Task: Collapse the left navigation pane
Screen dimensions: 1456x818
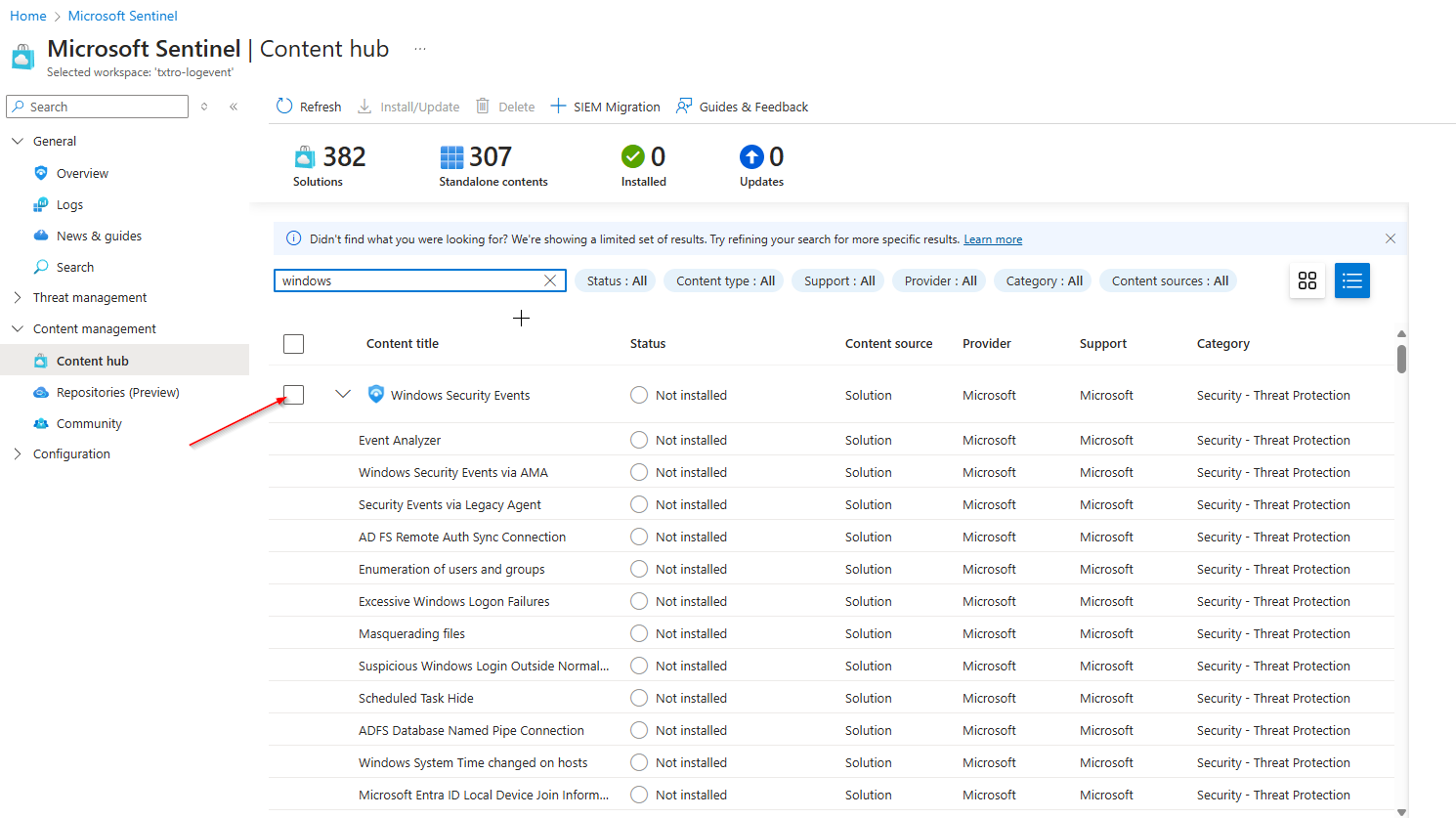Action: pos(234,107)
